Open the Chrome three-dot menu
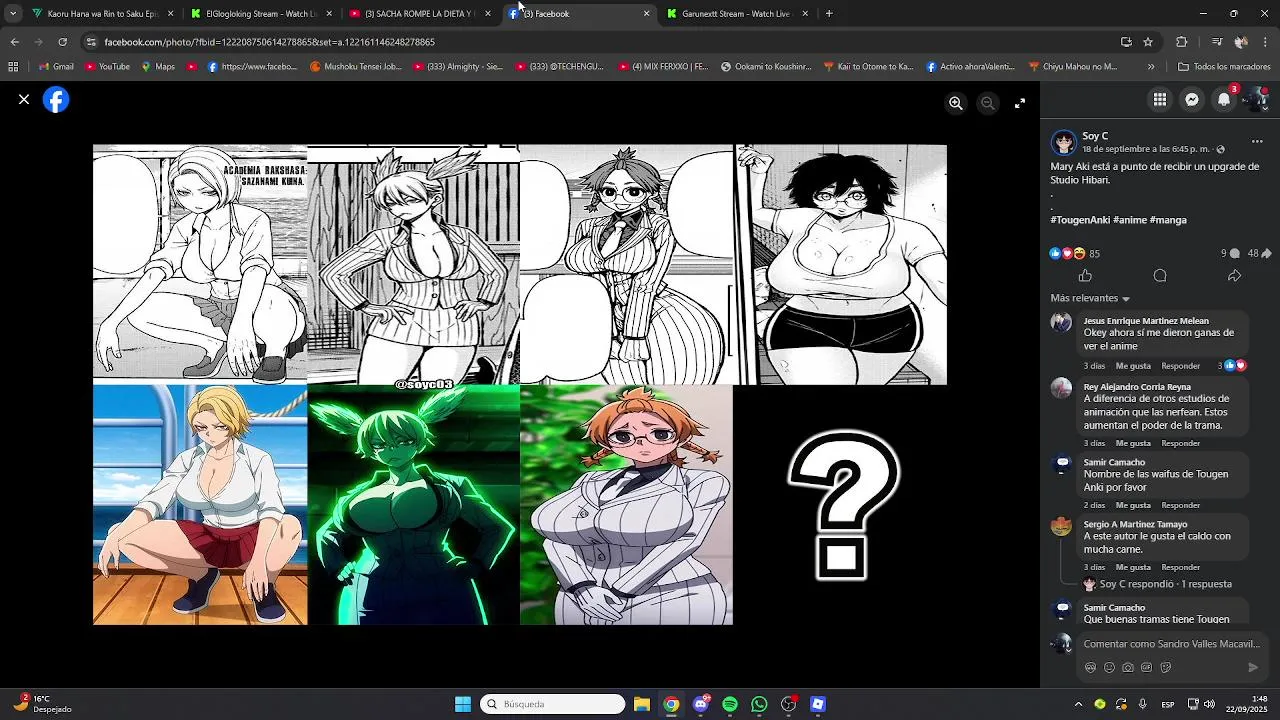The image size is (1280, 720). 1264,42
